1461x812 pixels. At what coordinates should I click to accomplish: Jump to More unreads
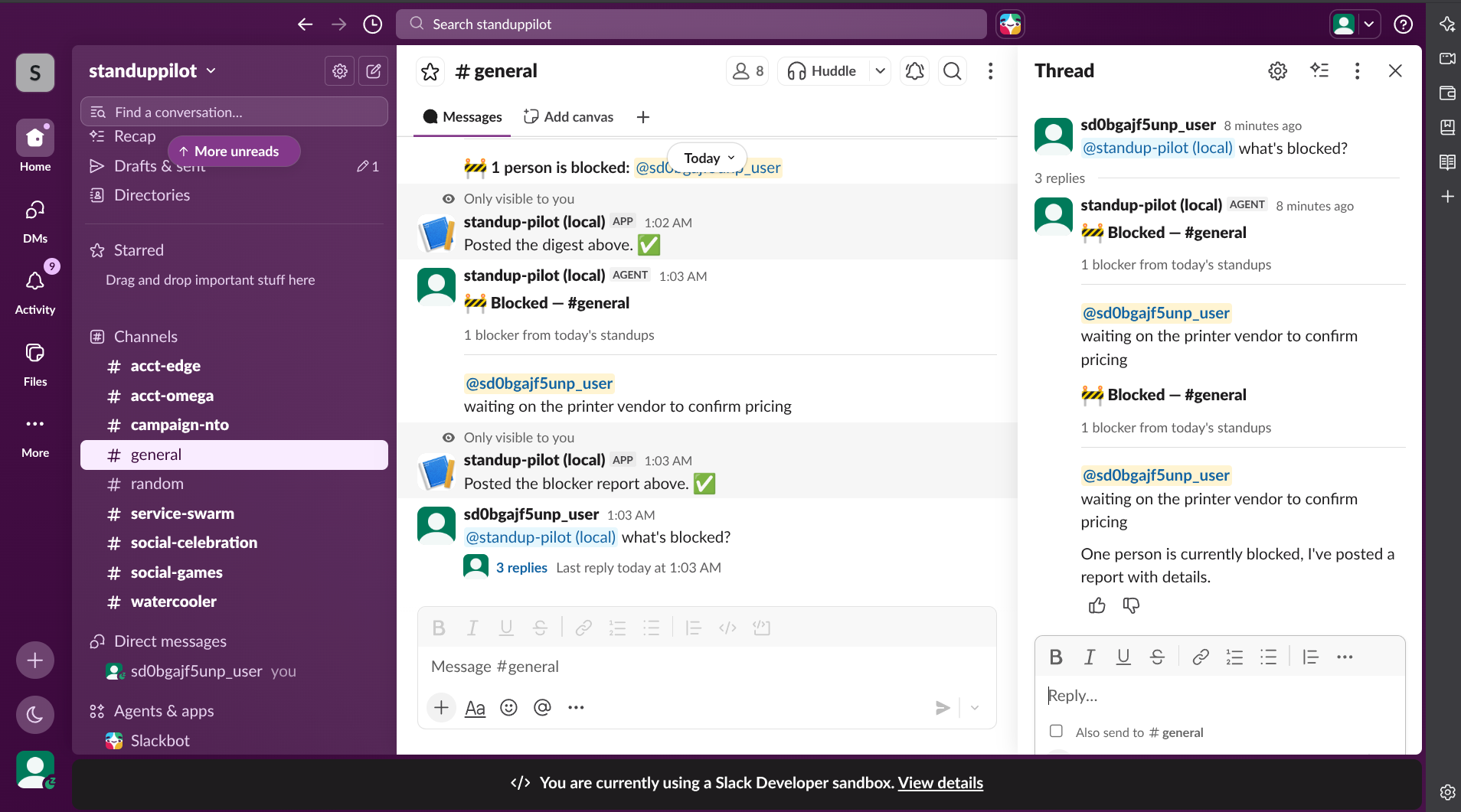(234, 152)
